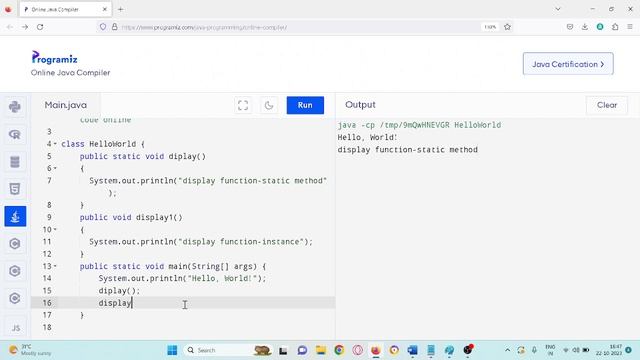Go forward in browser history
640x360 pixels.
pyautogui.click(x=25, y=27)
